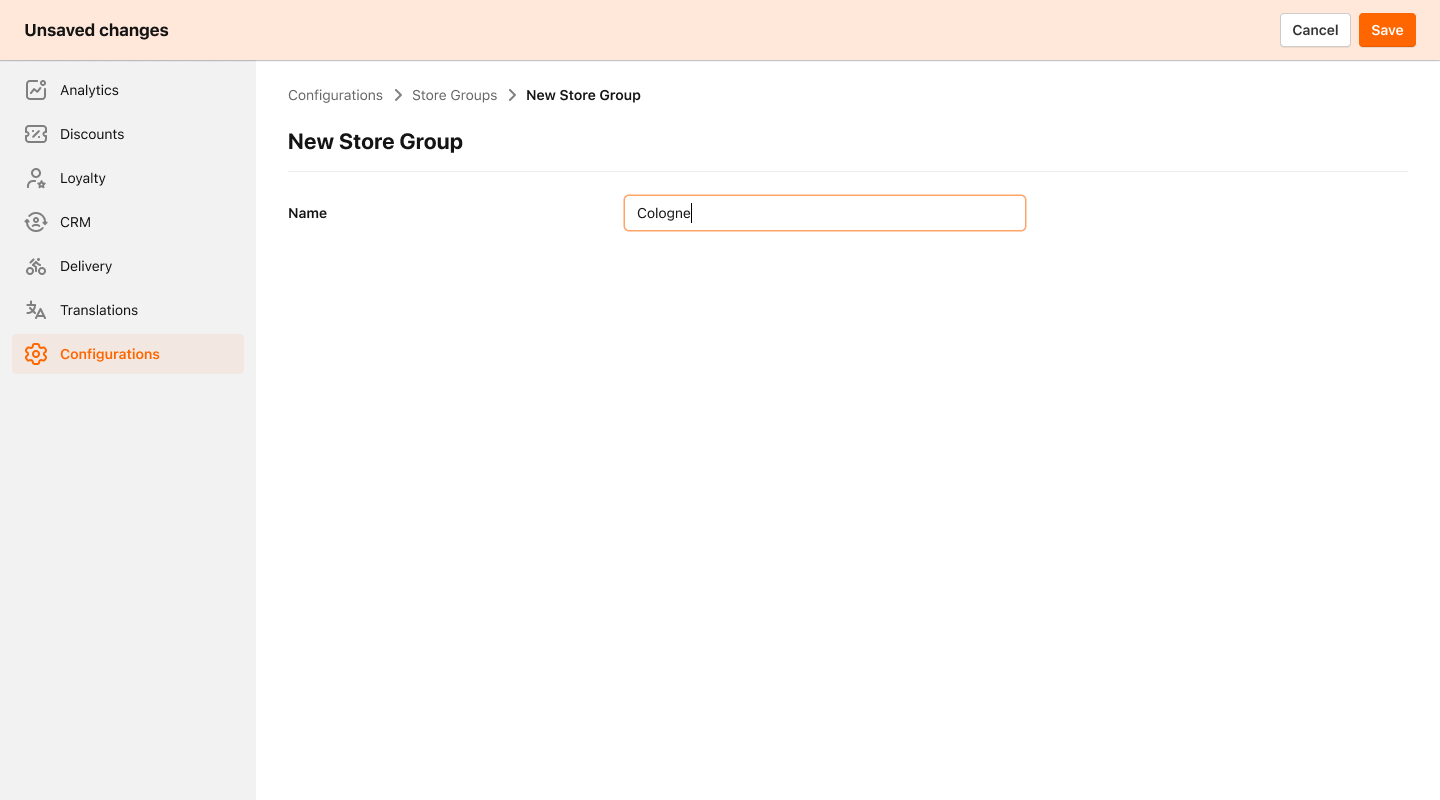The width and height of the screenshot is (1440, 800).
Task: Open the Delivery section
Action: 87,265
